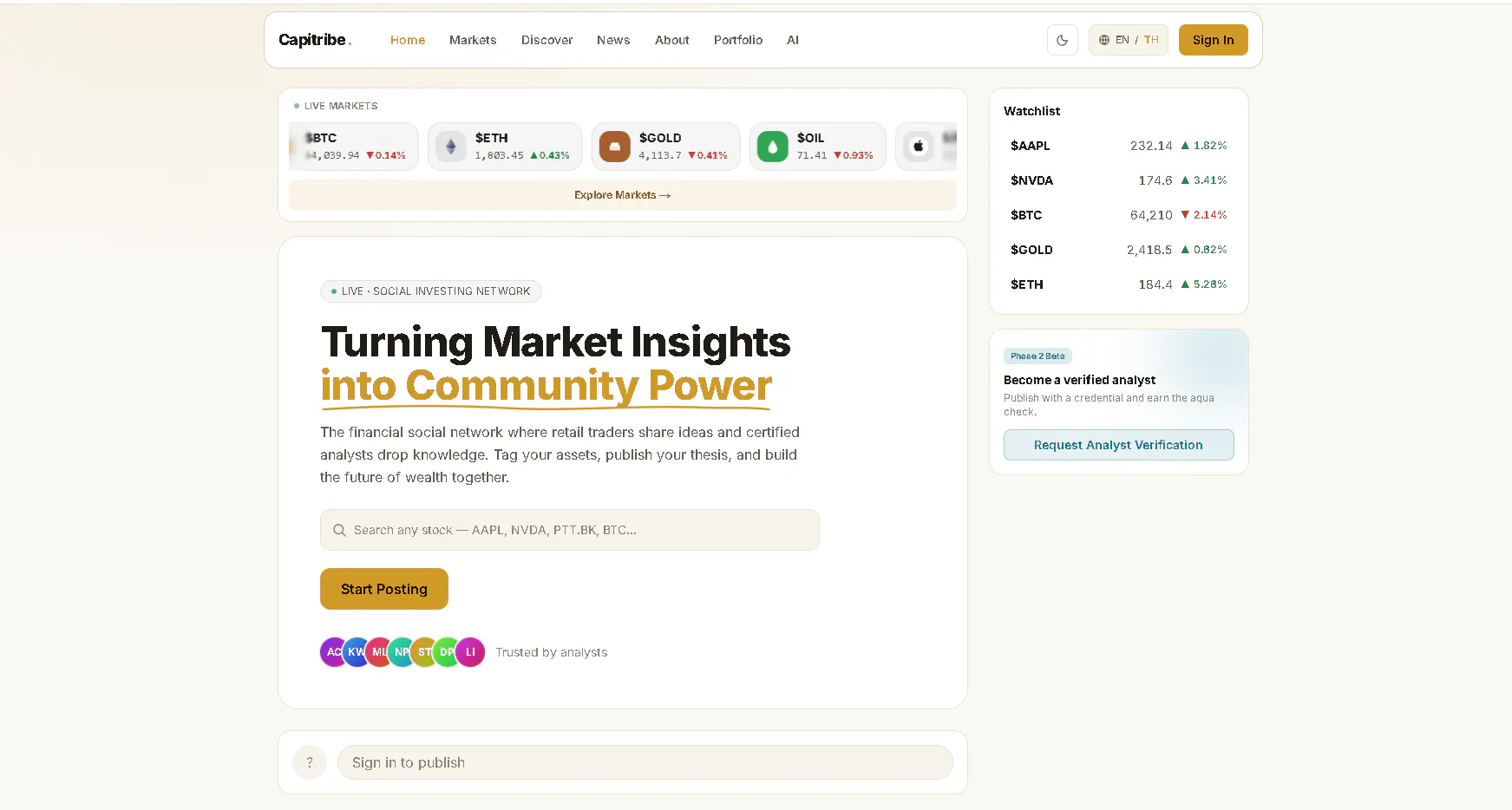Click the search magnifier icon
The image size is (1512, 810).
[339, 530]
